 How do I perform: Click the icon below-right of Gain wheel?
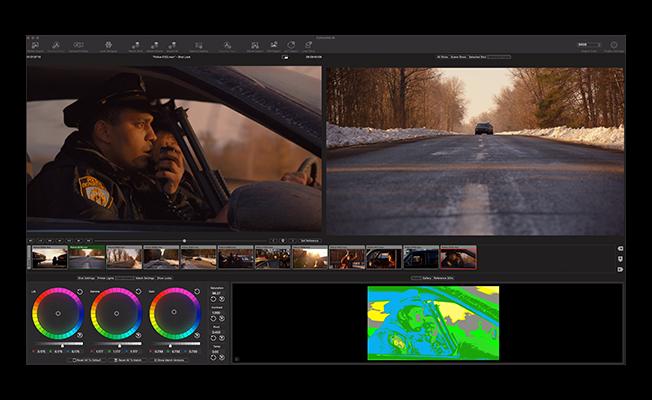pos(197,335)
